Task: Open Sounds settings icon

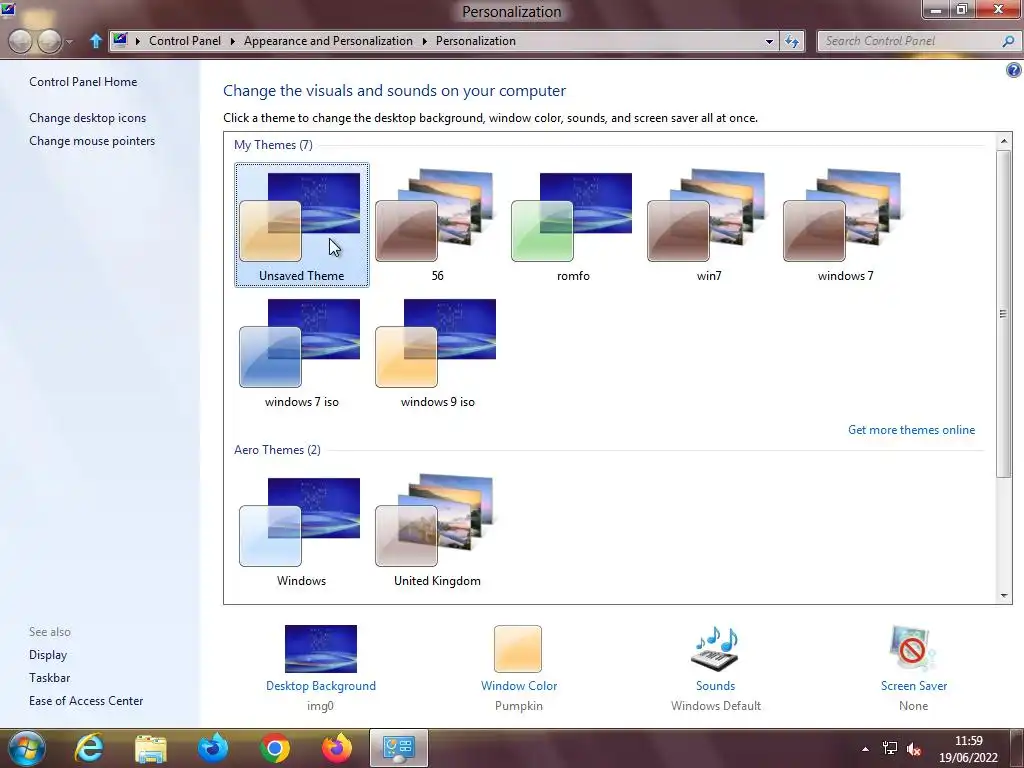Action: 715,648
